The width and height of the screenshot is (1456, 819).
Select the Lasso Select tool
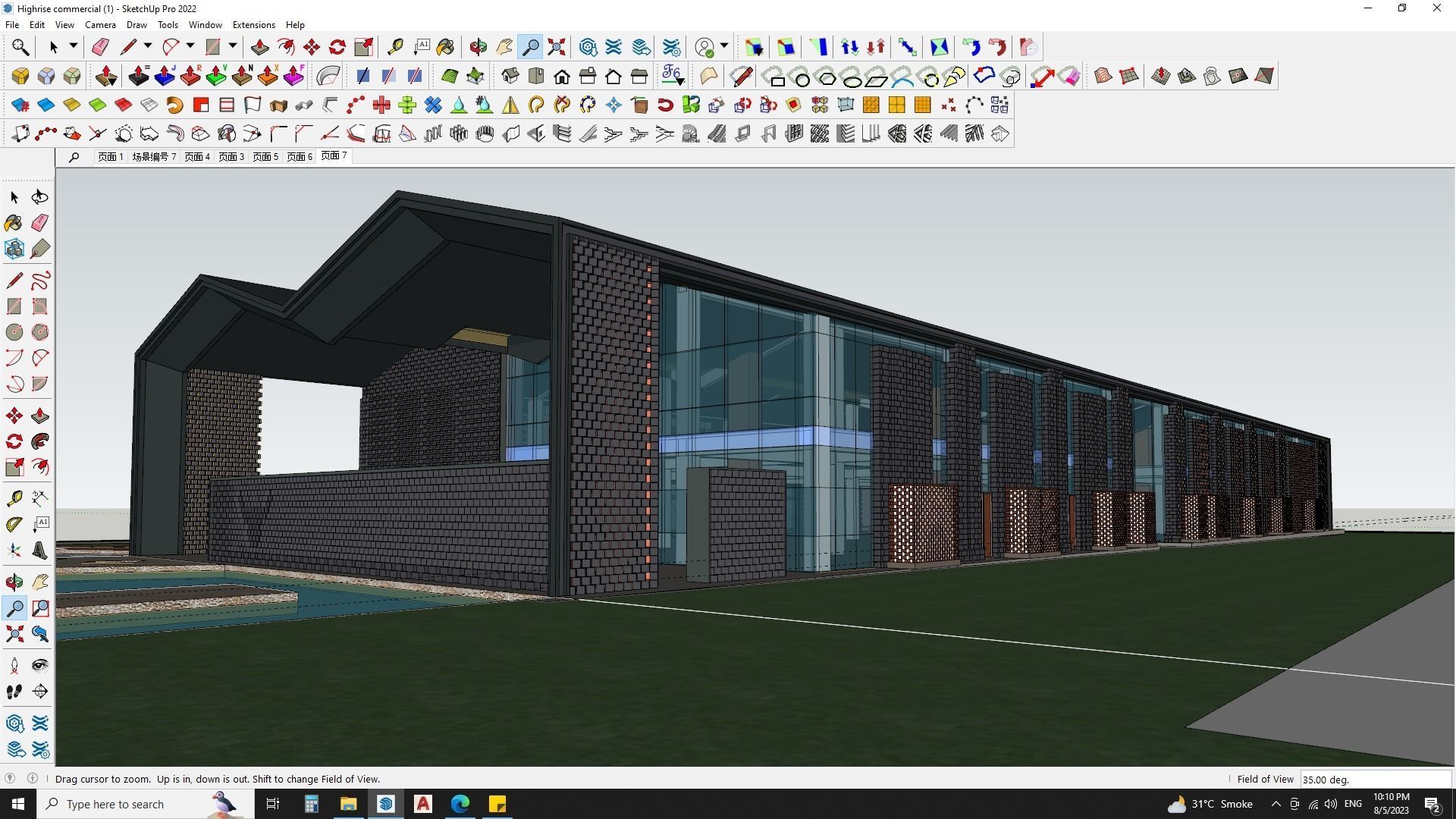[39, 197]
